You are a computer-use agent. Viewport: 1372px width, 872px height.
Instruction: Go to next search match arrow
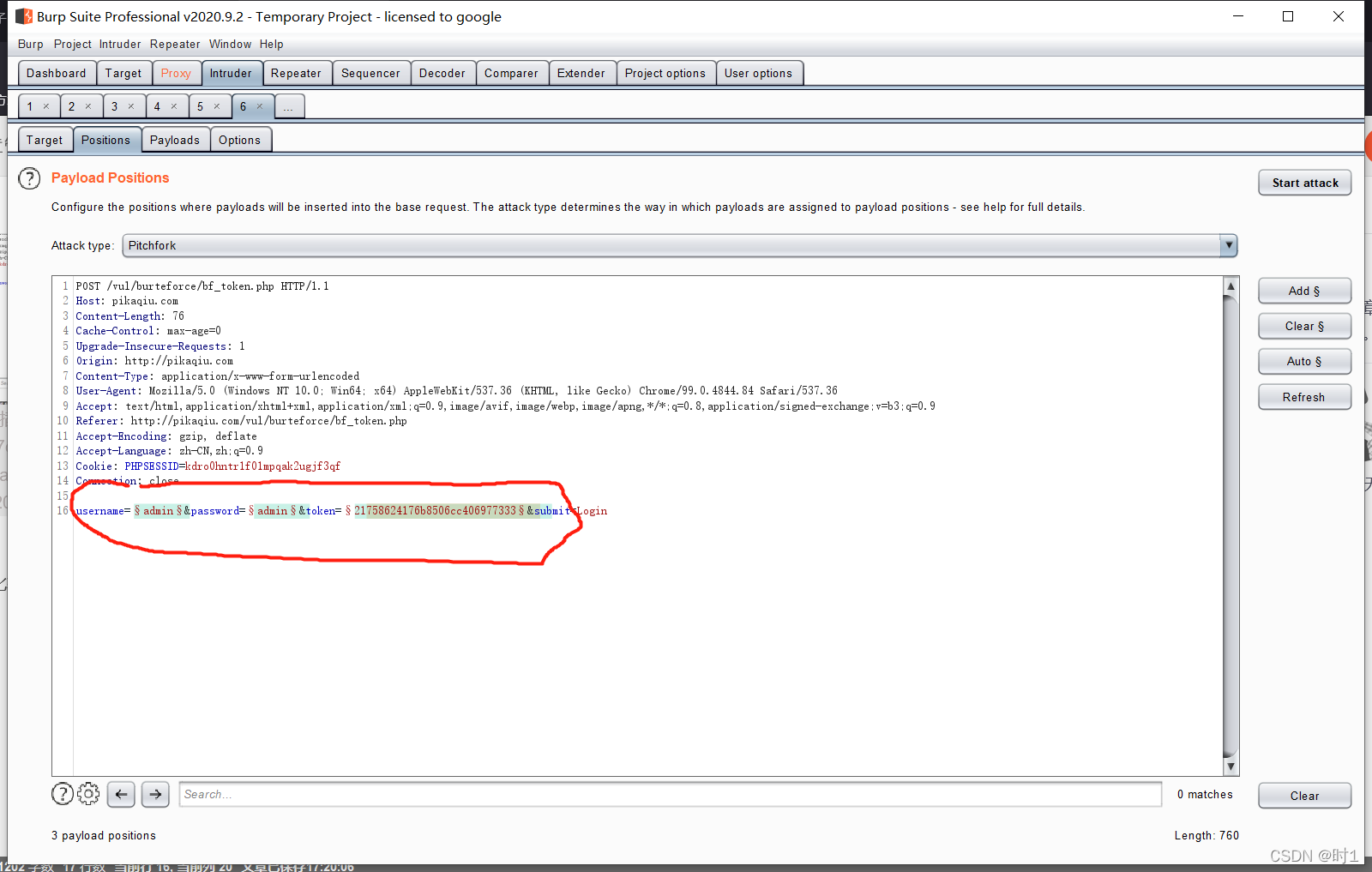tap(155, 794)
